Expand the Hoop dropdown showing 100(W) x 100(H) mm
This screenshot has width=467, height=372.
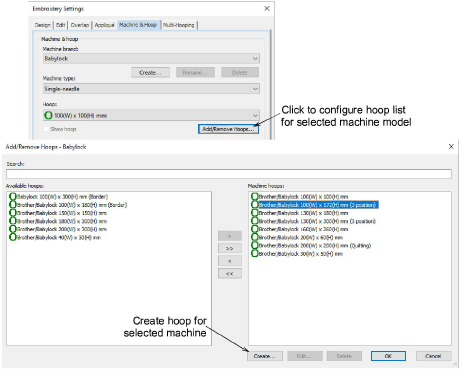(x=151, y=115)
